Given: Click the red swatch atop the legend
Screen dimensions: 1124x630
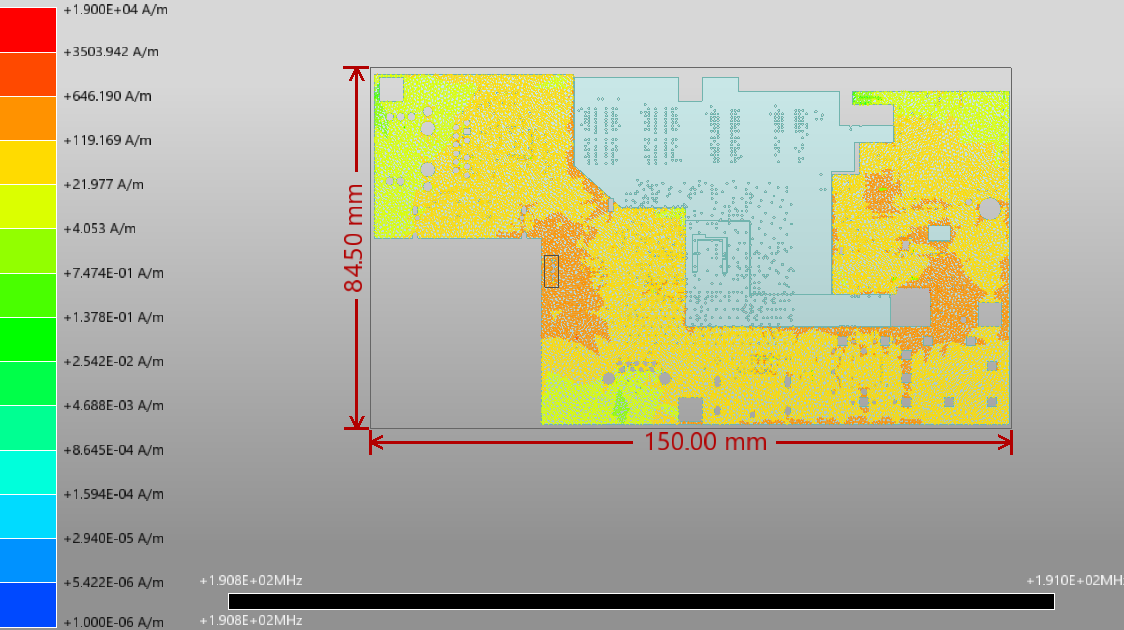Looking at the screenshot, I should coord(28,29).
